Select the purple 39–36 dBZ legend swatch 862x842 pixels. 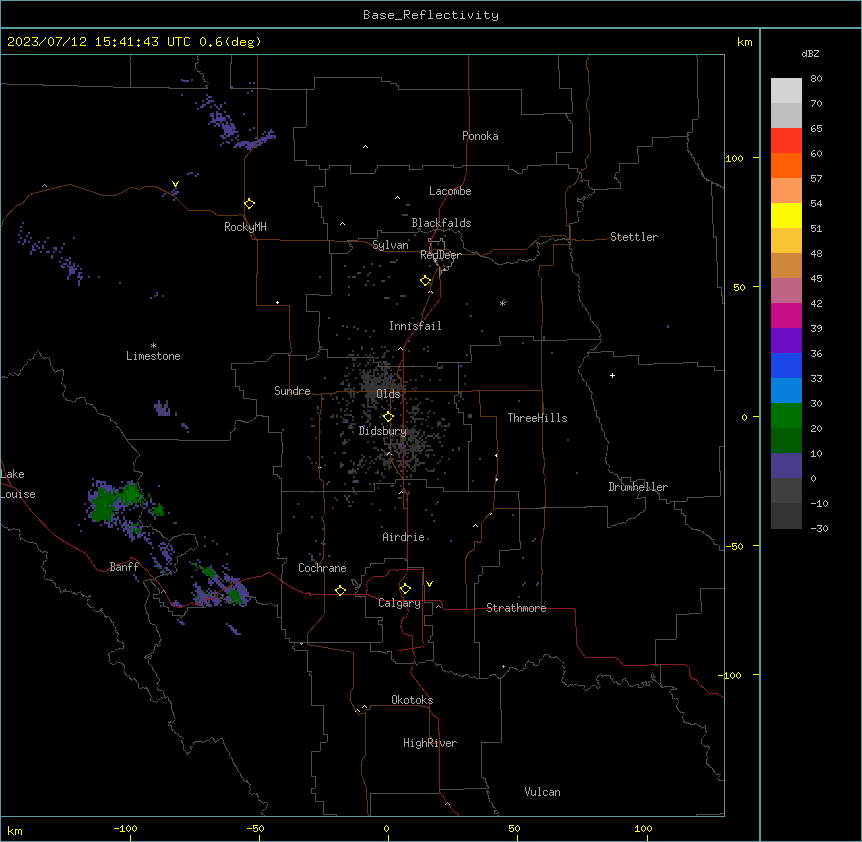point(786,341)
